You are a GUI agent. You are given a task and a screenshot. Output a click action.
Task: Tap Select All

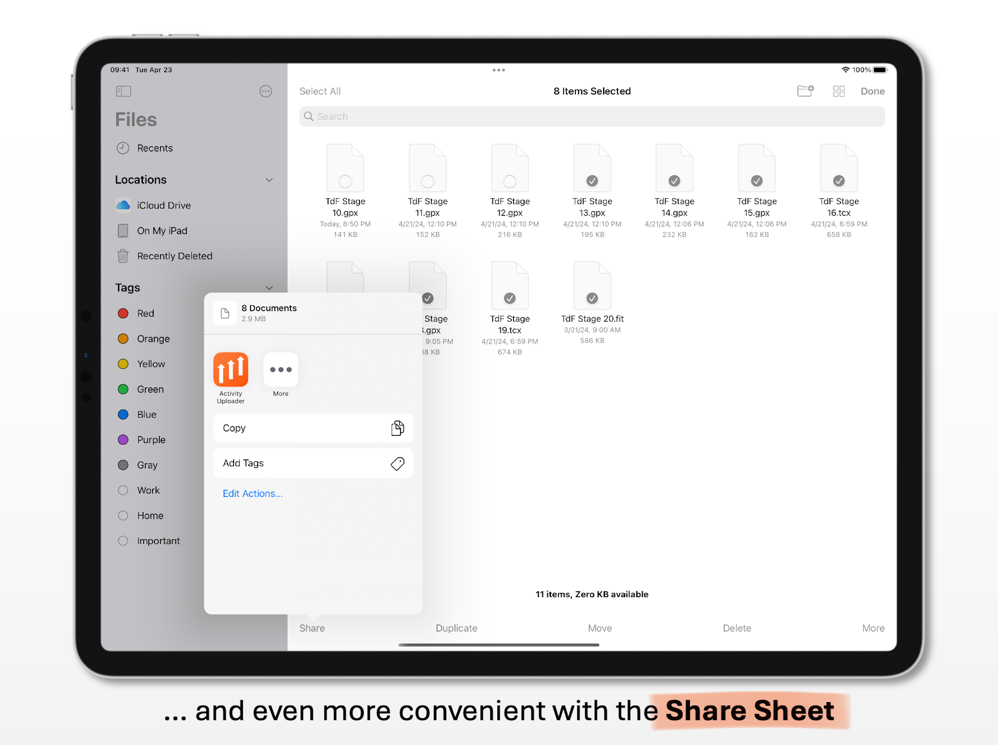coord(320,91)
